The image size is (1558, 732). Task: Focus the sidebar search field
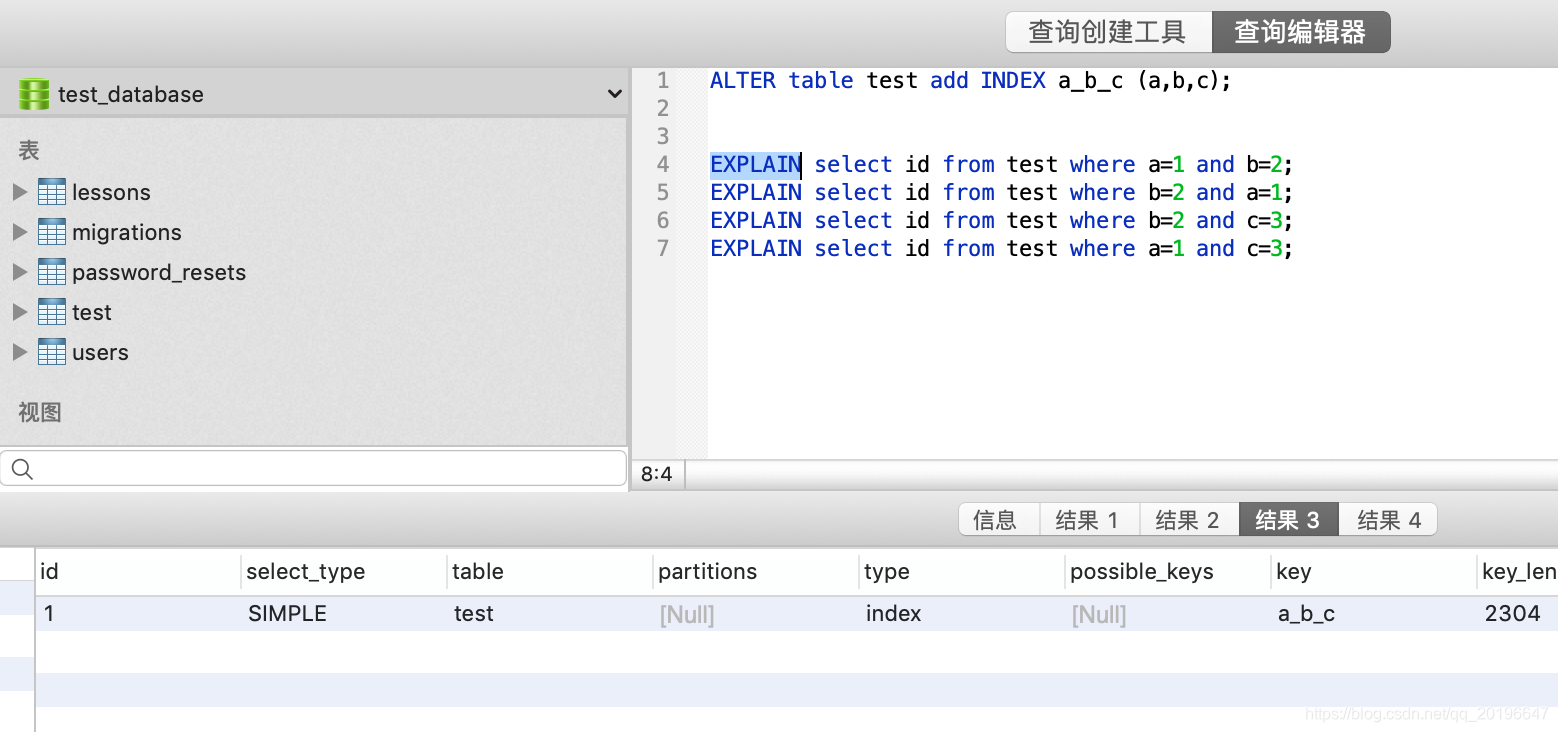tap(314, 469)
